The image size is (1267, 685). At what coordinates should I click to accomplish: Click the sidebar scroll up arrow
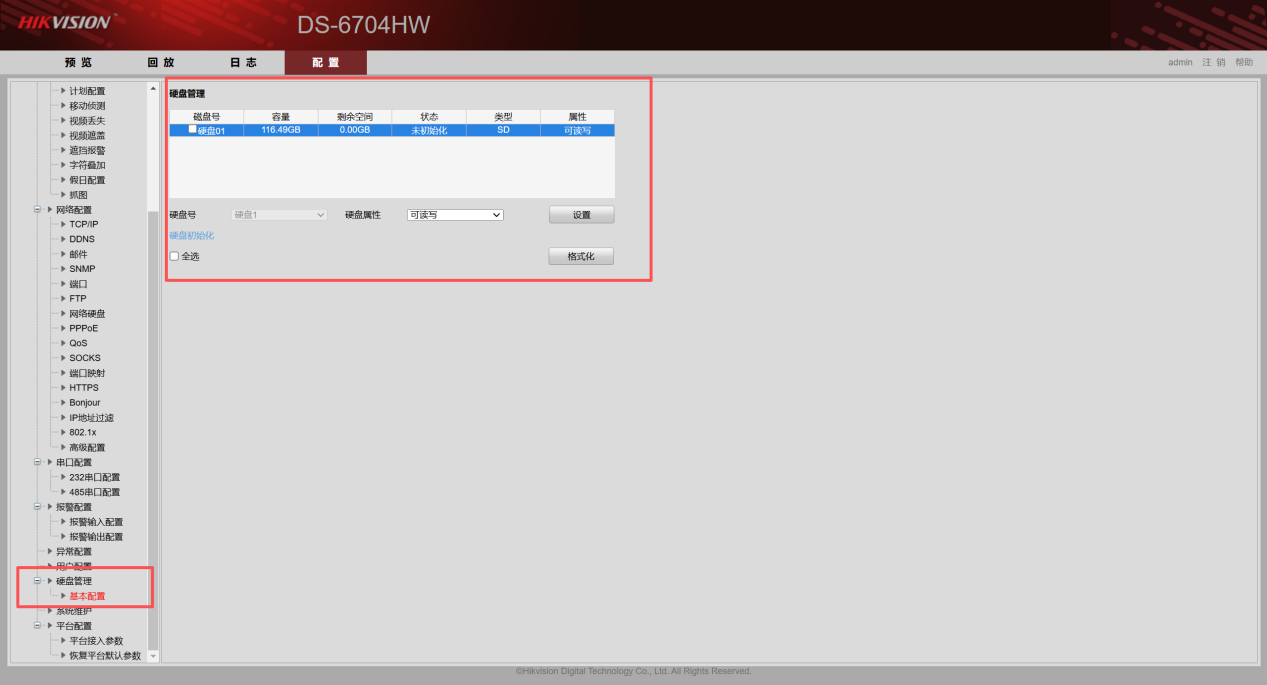[x=153, y=89]
